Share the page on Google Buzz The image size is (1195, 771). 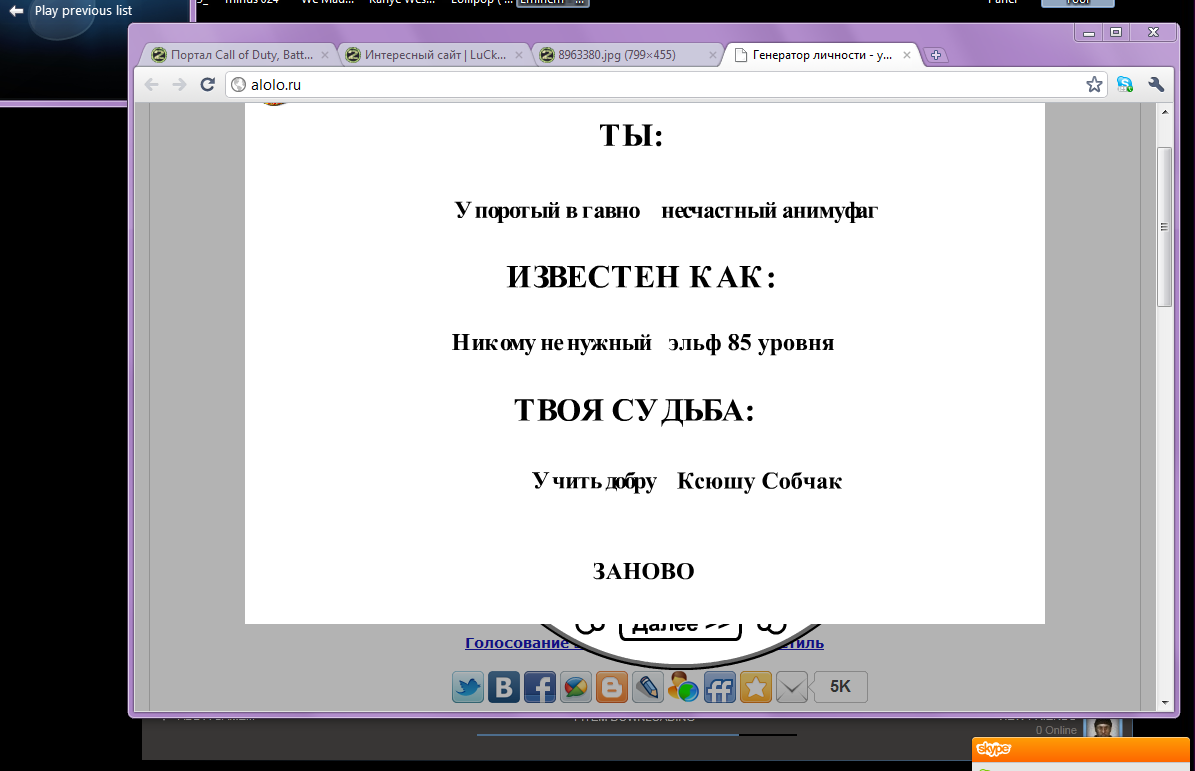point(576,687)
